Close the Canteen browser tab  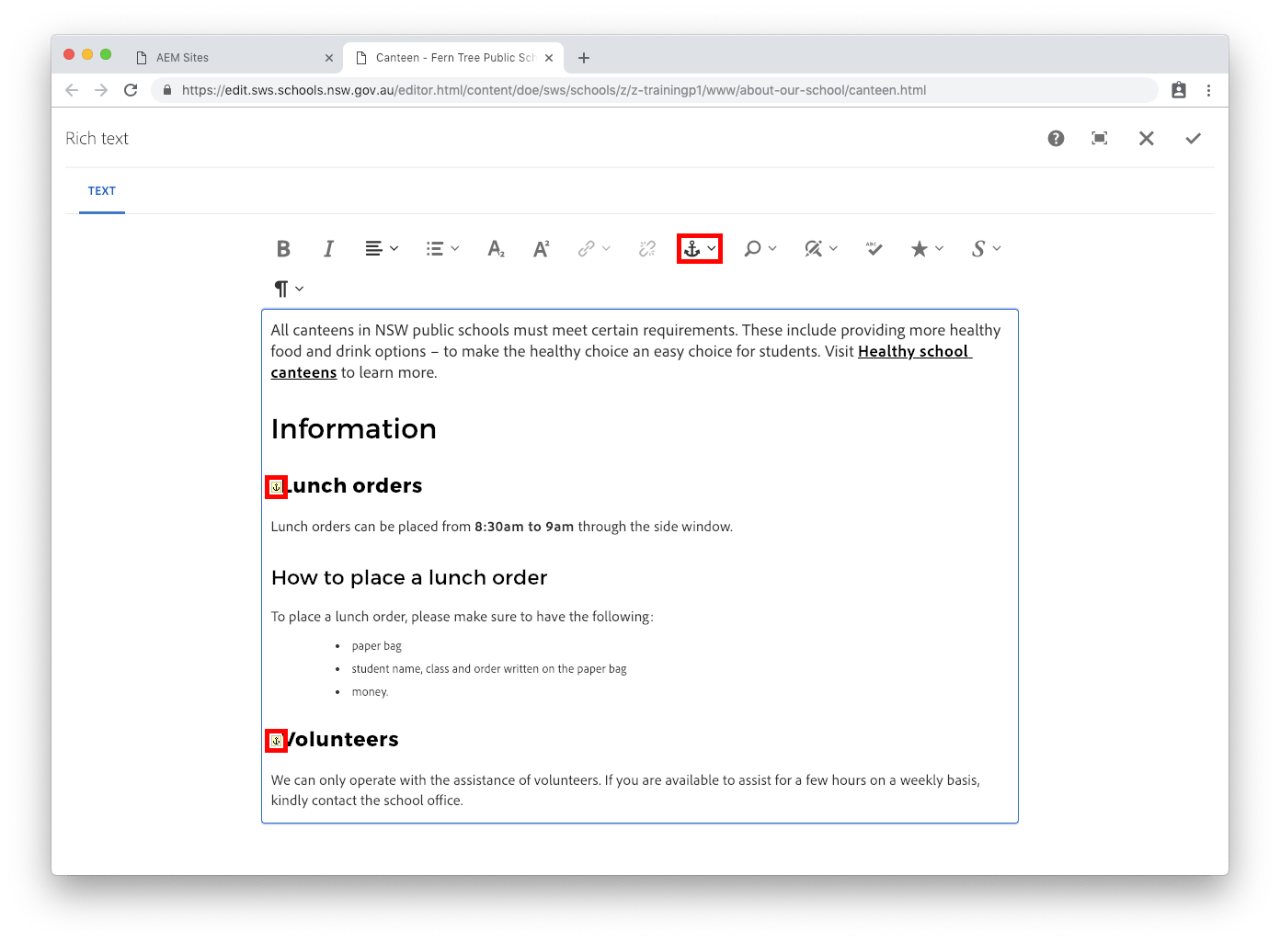[x=548, y=58]
